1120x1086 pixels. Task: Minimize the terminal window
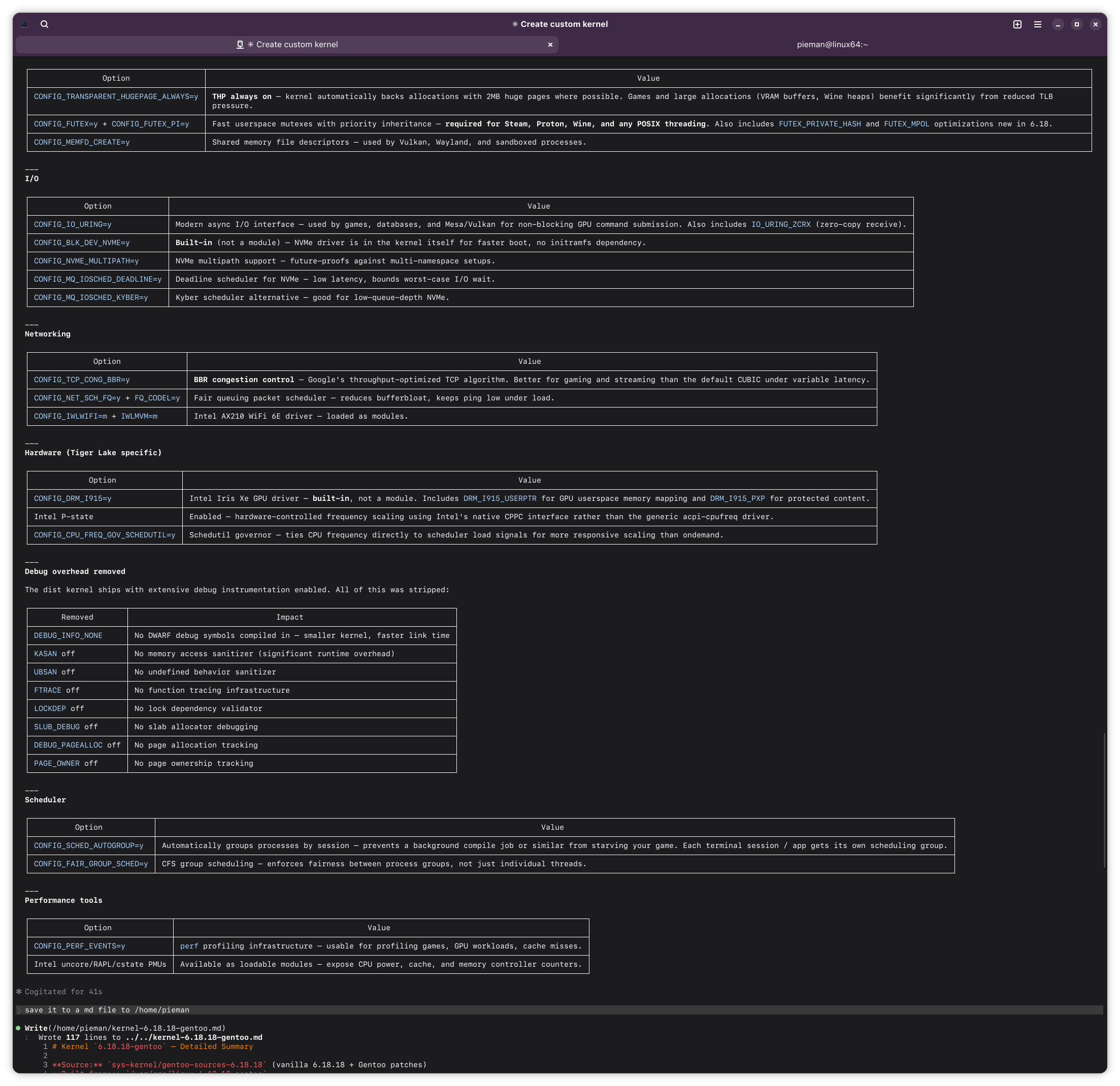coord(1058,24)
